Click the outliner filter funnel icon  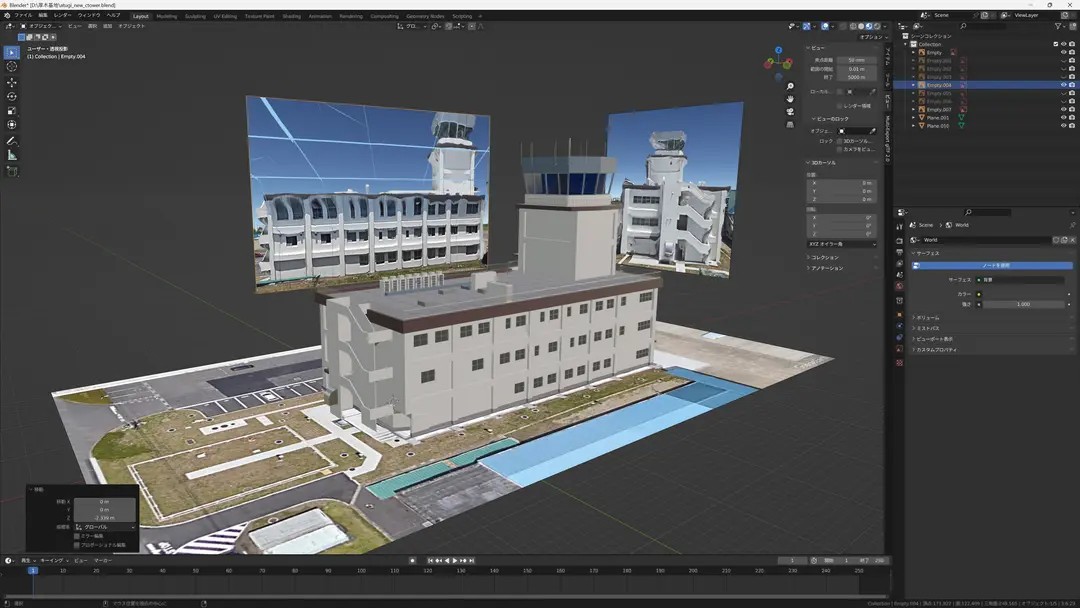pyautogui.click(x=1059, y=26)
